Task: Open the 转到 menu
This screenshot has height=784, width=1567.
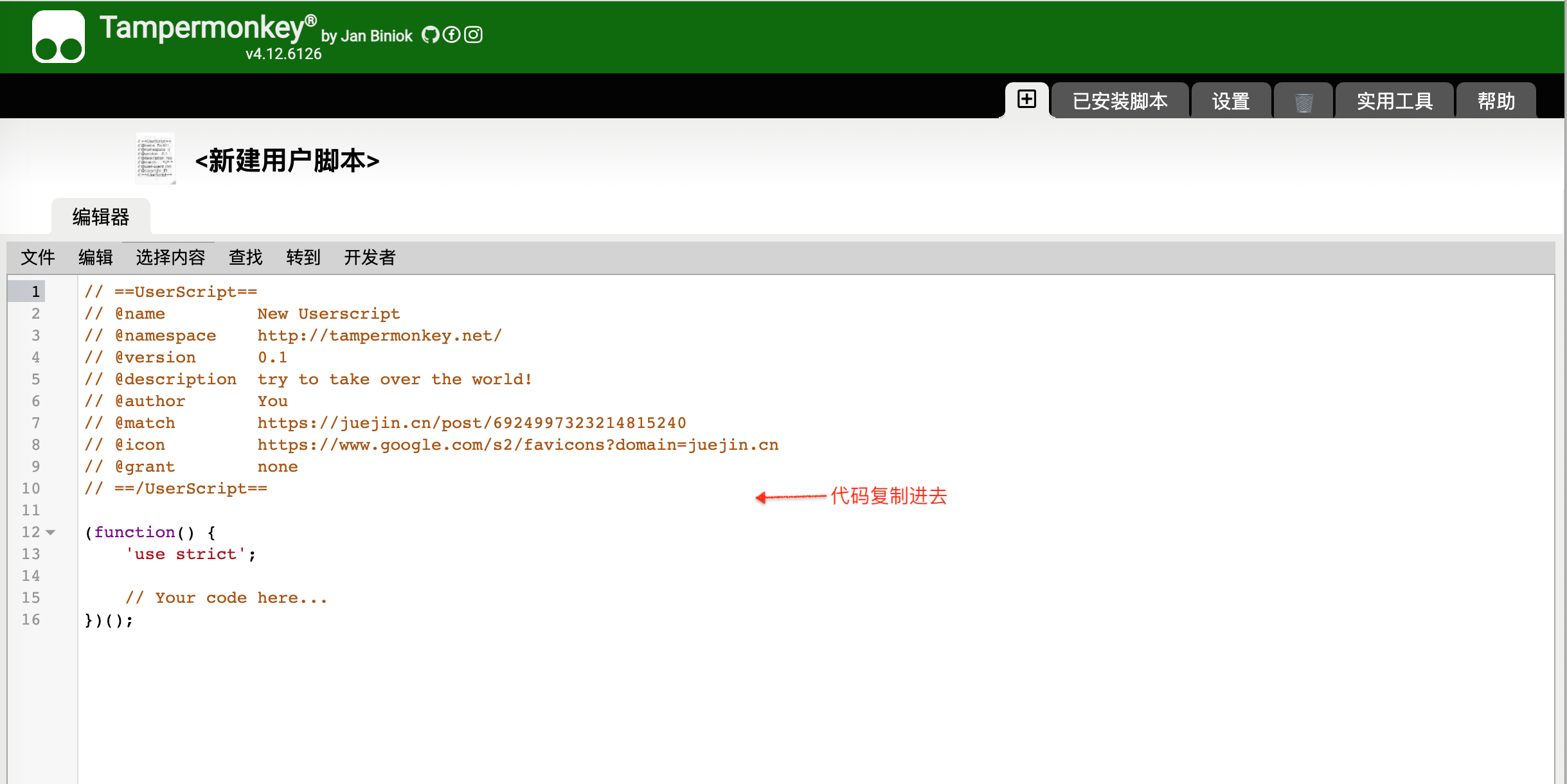Action: (303, 258)
